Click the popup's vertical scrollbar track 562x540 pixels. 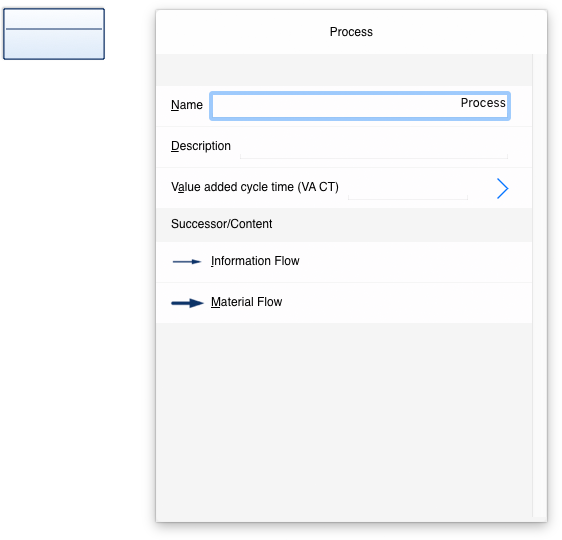click(539, 285)
